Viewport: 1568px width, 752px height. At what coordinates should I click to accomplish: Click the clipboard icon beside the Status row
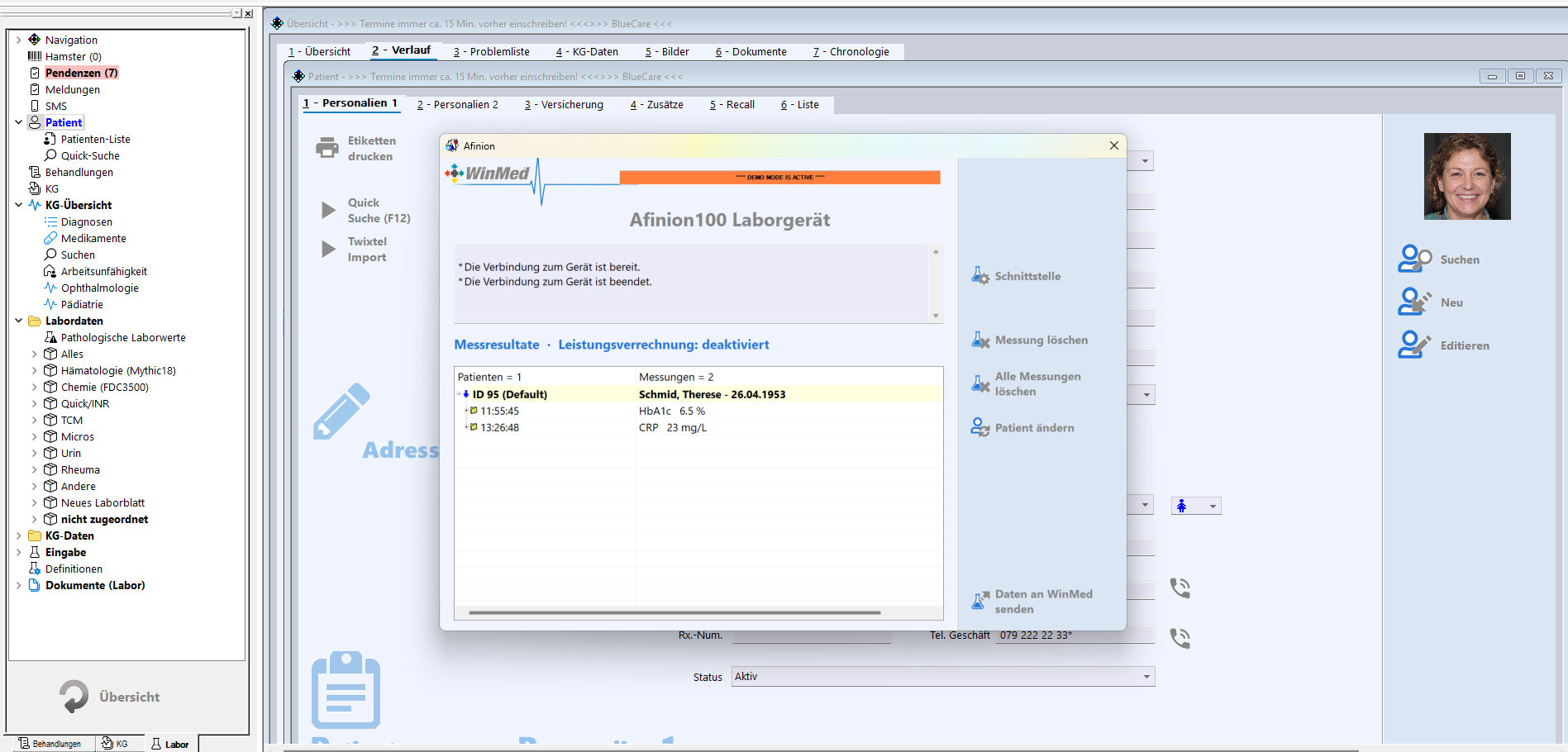[346, 690]
